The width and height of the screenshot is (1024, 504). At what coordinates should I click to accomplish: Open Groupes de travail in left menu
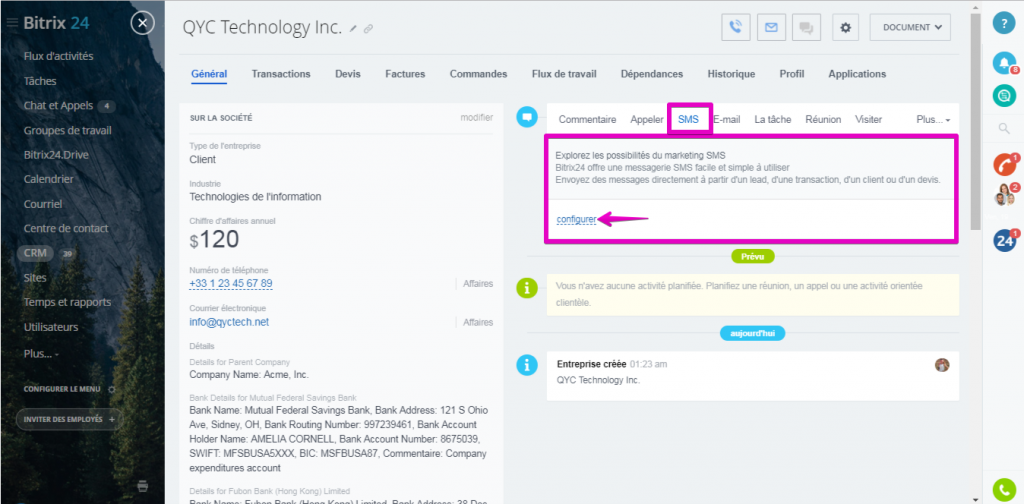point(67,131)
